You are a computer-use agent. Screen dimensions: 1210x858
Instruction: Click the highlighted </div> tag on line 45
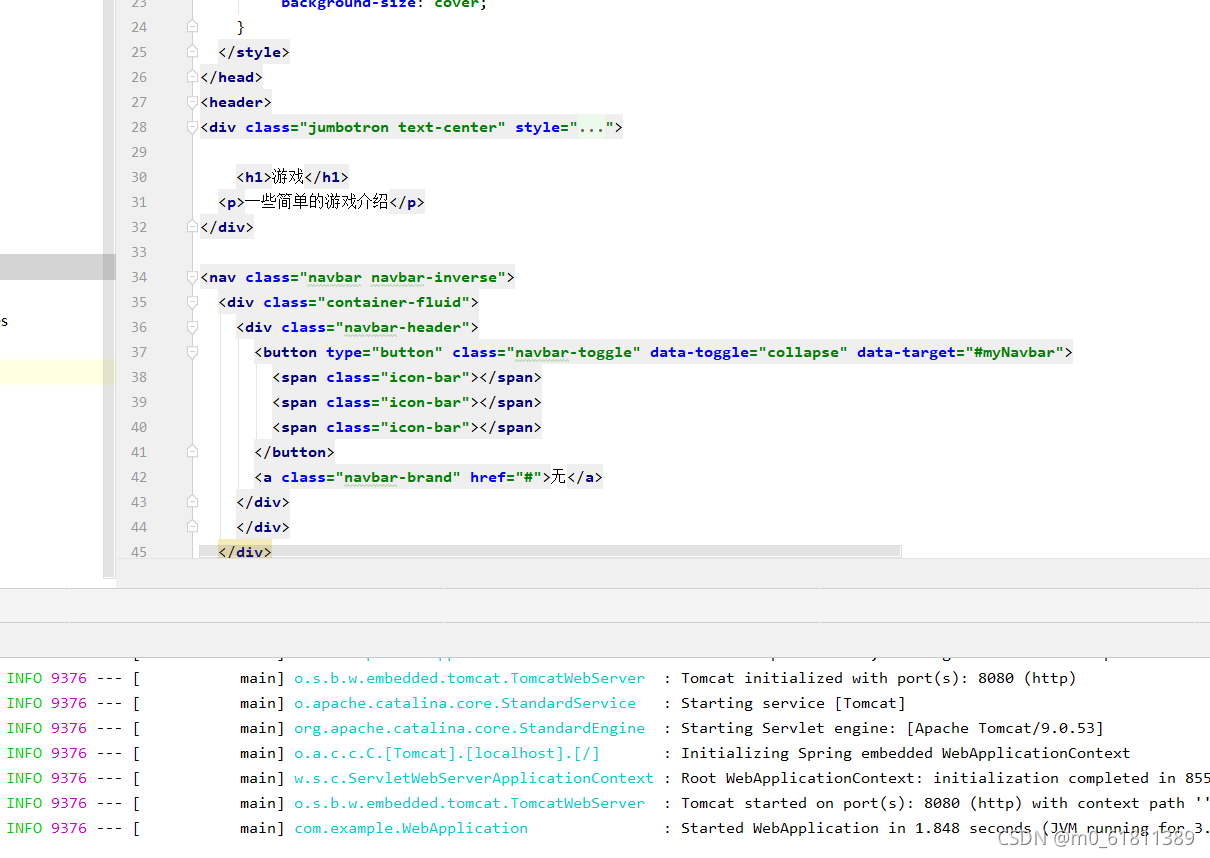pos(245,552)
